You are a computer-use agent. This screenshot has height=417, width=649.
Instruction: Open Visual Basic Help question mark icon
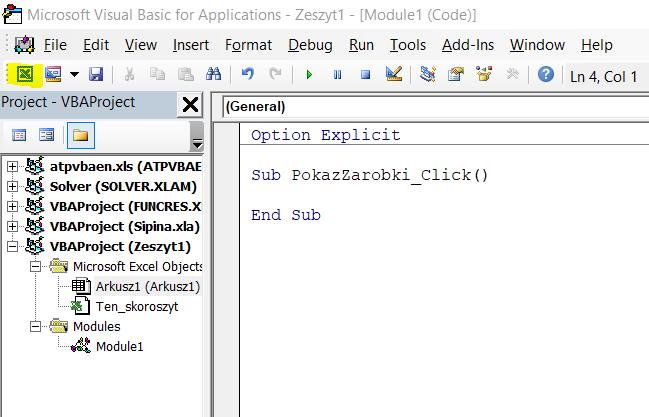pos(546,75)
